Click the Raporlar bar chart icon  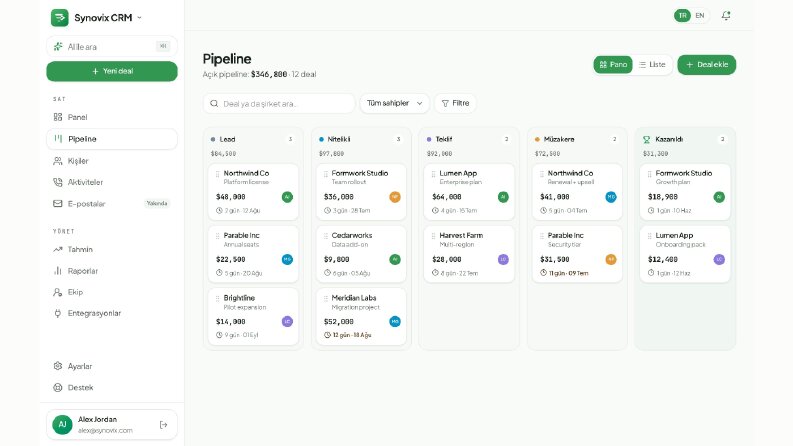[58, 271]
